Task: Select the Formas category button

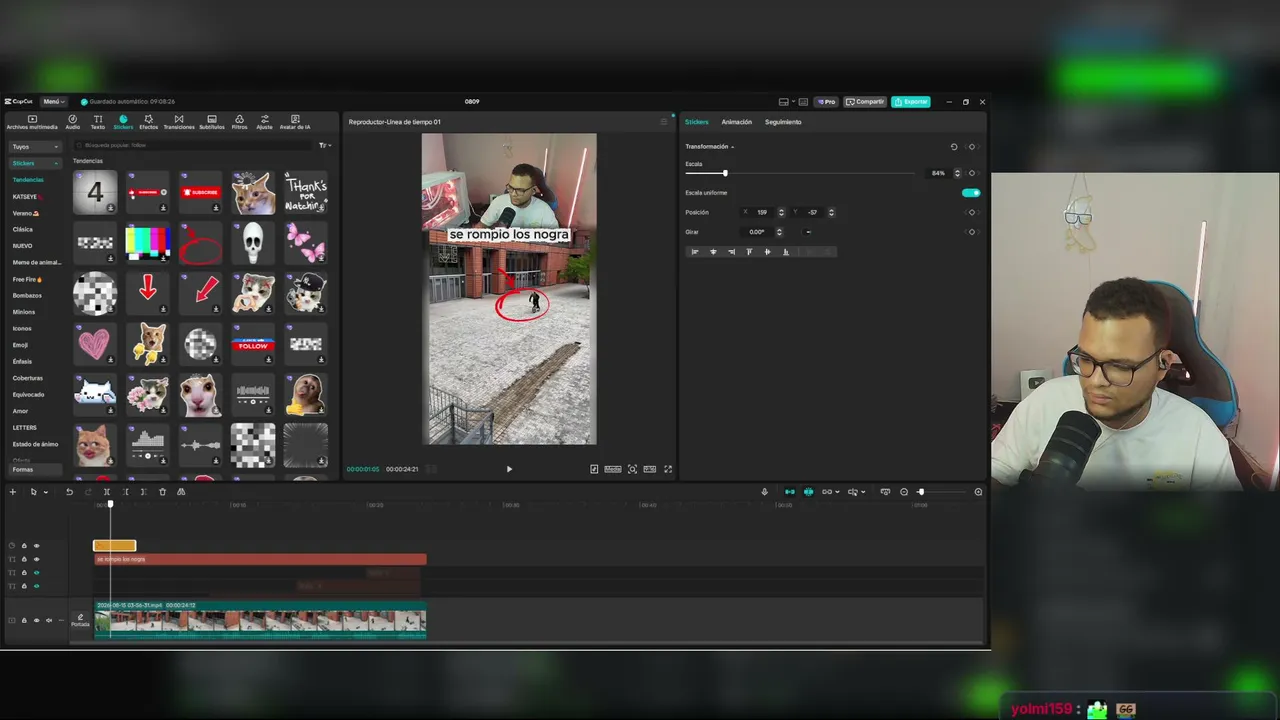Action: 35,469
